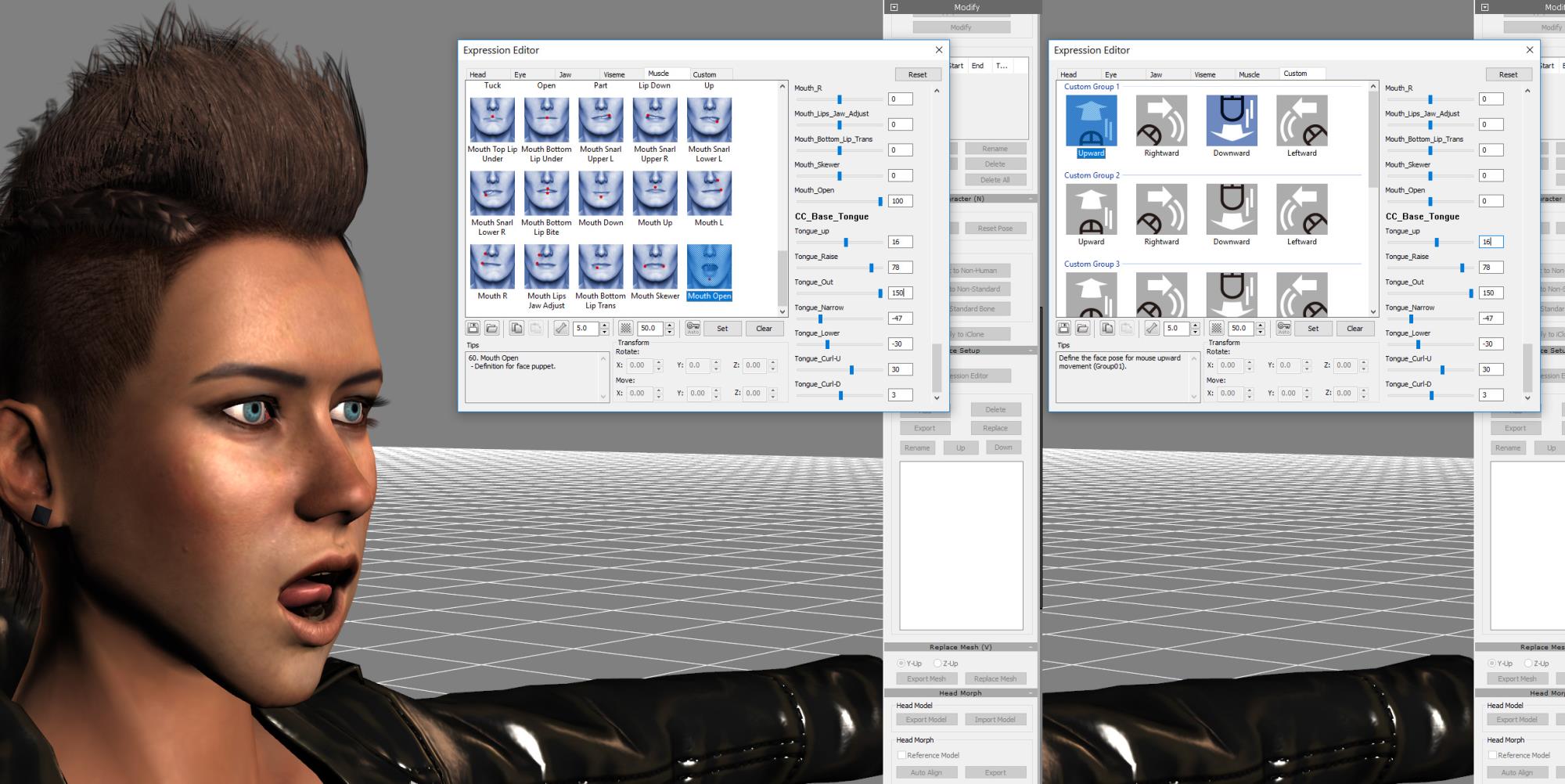Click Tongue_Narrow value field in right editor

[1491, 318]
